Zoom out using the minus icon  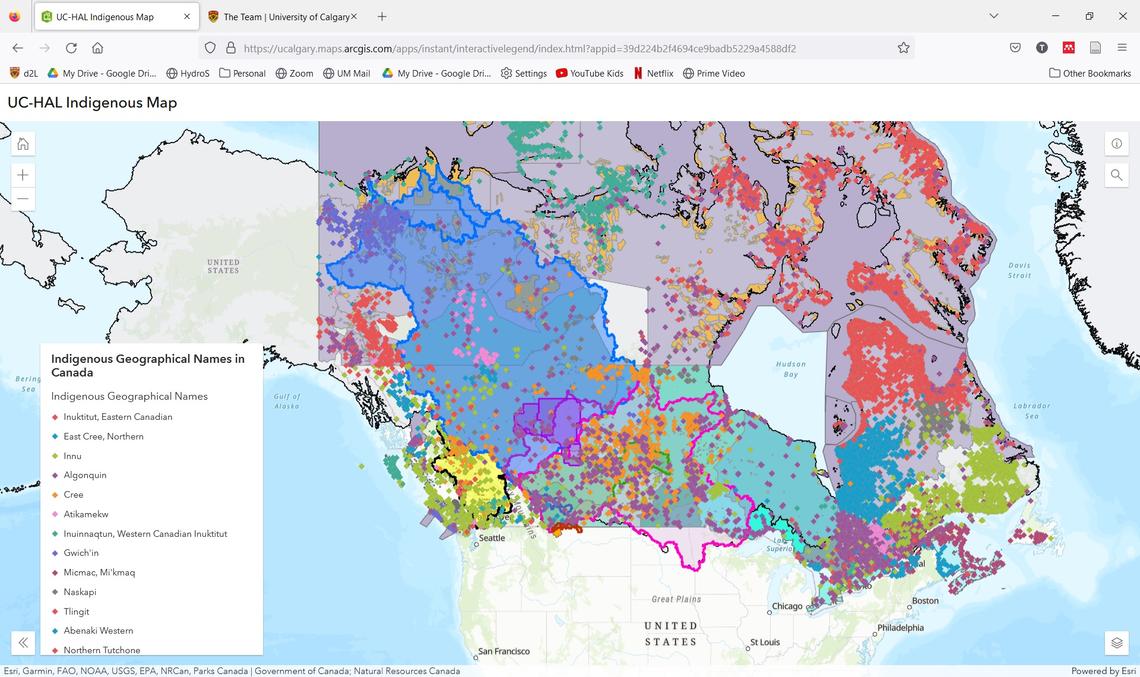tap(22, 198)
